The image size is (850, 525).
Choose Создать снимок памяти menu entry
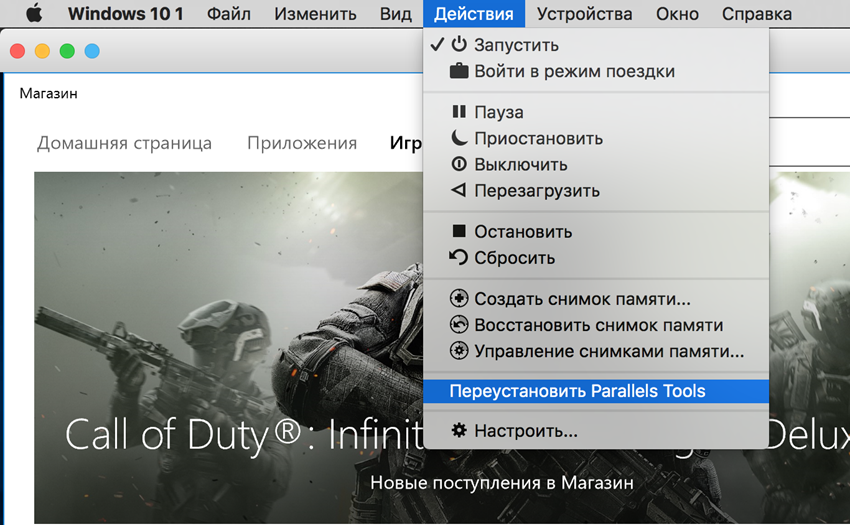coord(582,299)
